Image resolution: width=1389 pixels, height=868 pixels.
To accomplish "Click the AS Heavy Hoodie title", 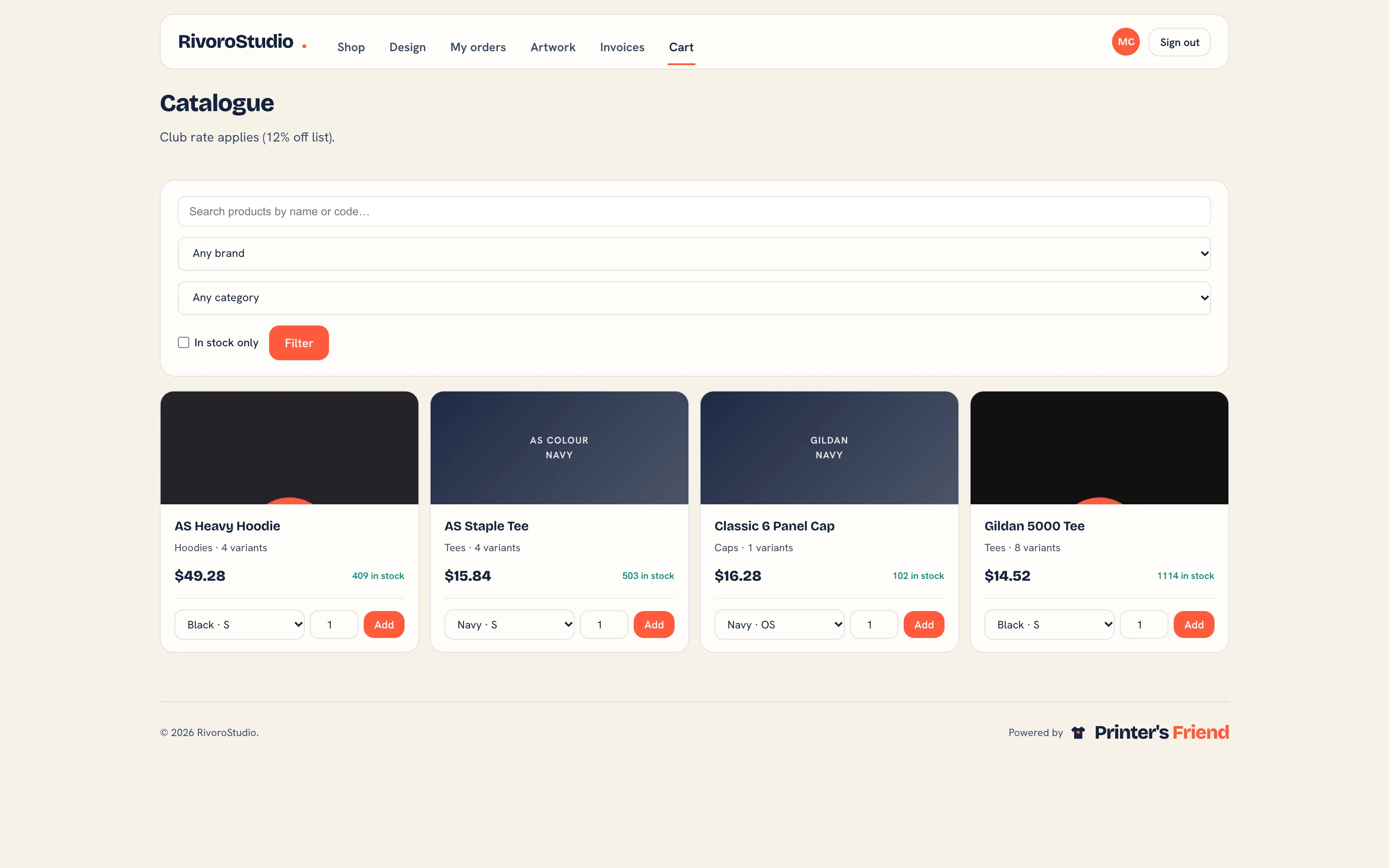I will pos(227,526).
